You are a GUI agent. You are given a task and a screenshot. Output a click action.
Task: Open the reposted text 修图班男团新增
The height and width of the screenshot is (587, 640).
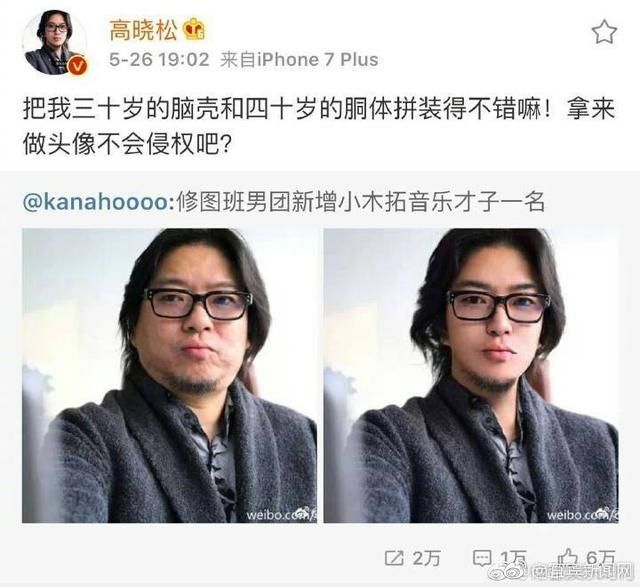point(360,202)
